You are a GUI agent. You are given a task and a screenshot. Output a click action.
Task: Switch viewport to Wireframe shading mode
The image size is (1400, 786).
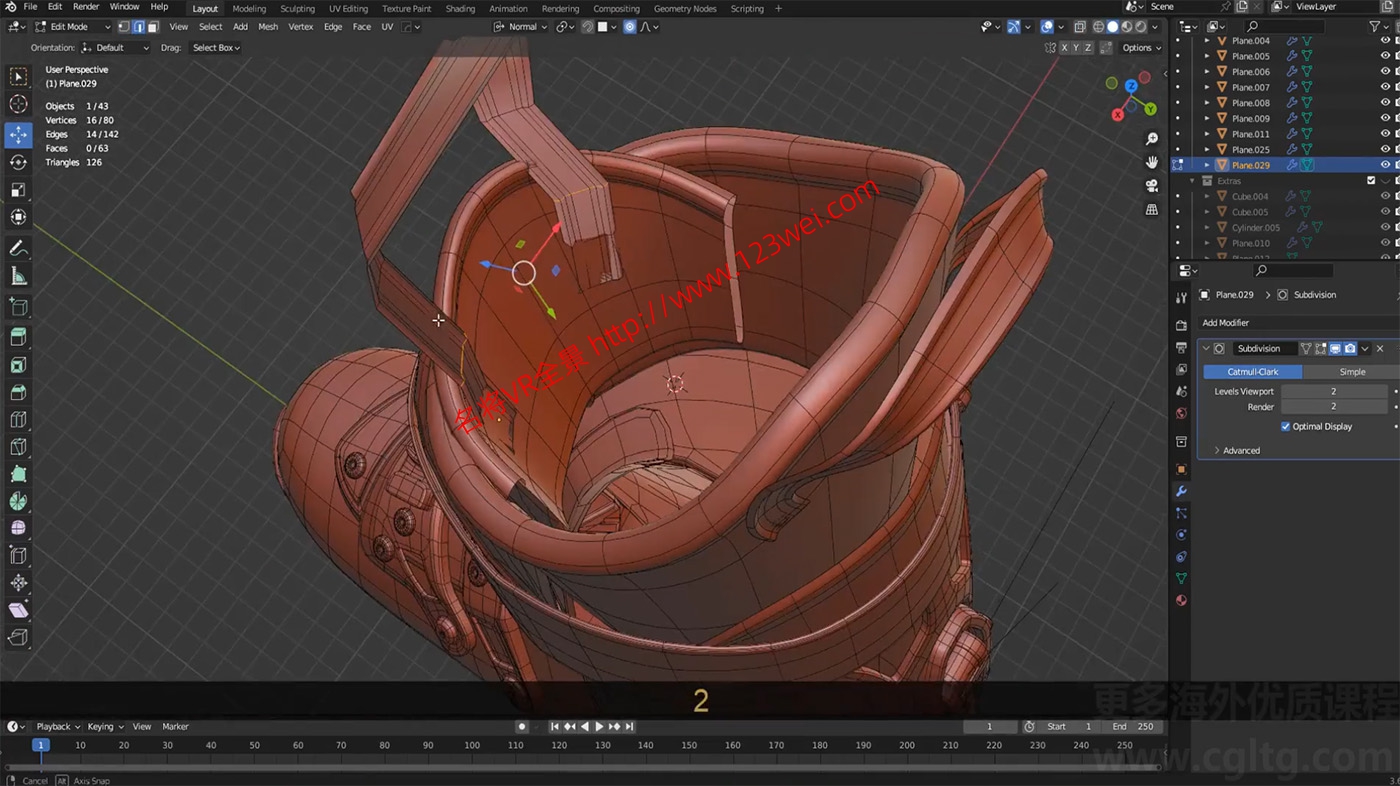pyautogui.click(x=1099, y=26)
